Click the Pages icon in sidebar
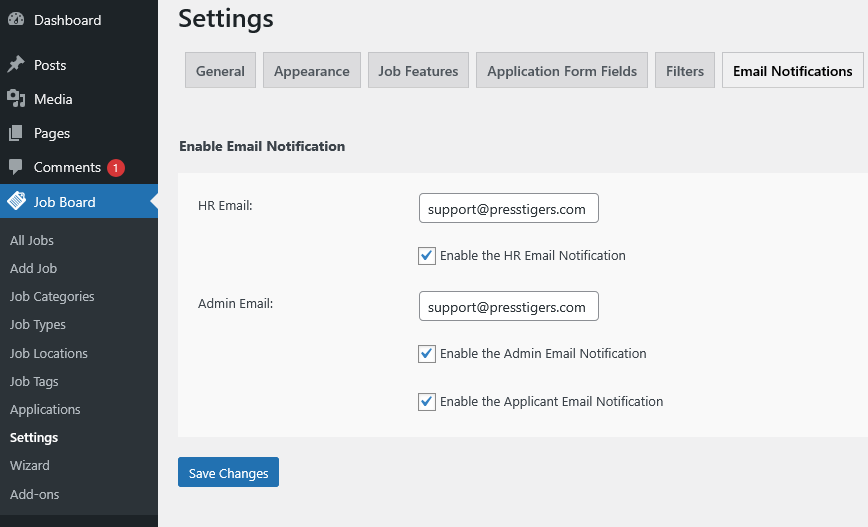Screen dimensions: 868x527 tap(16, 133)
